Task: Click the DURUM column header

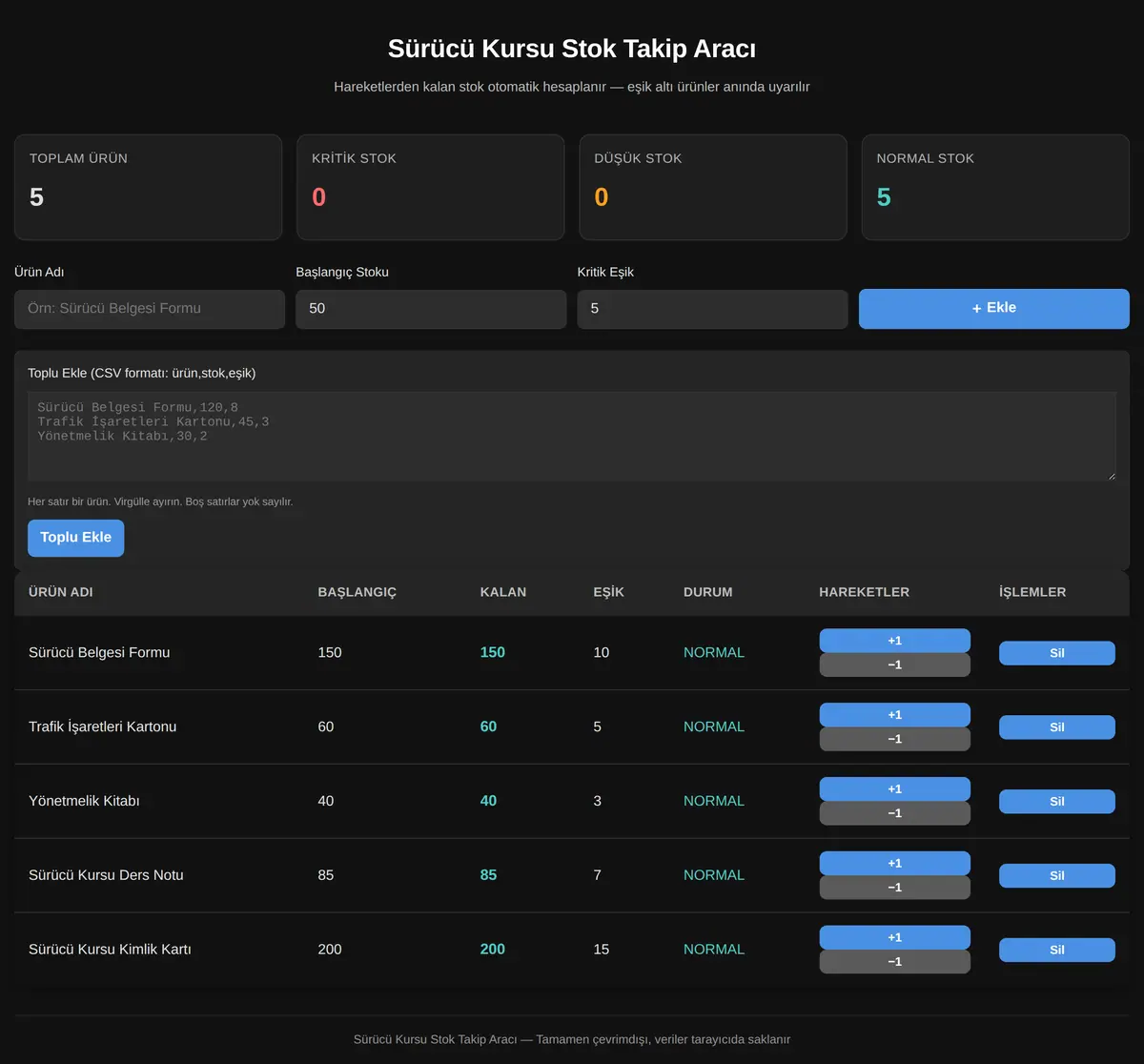Action: (x=708, y=592)
